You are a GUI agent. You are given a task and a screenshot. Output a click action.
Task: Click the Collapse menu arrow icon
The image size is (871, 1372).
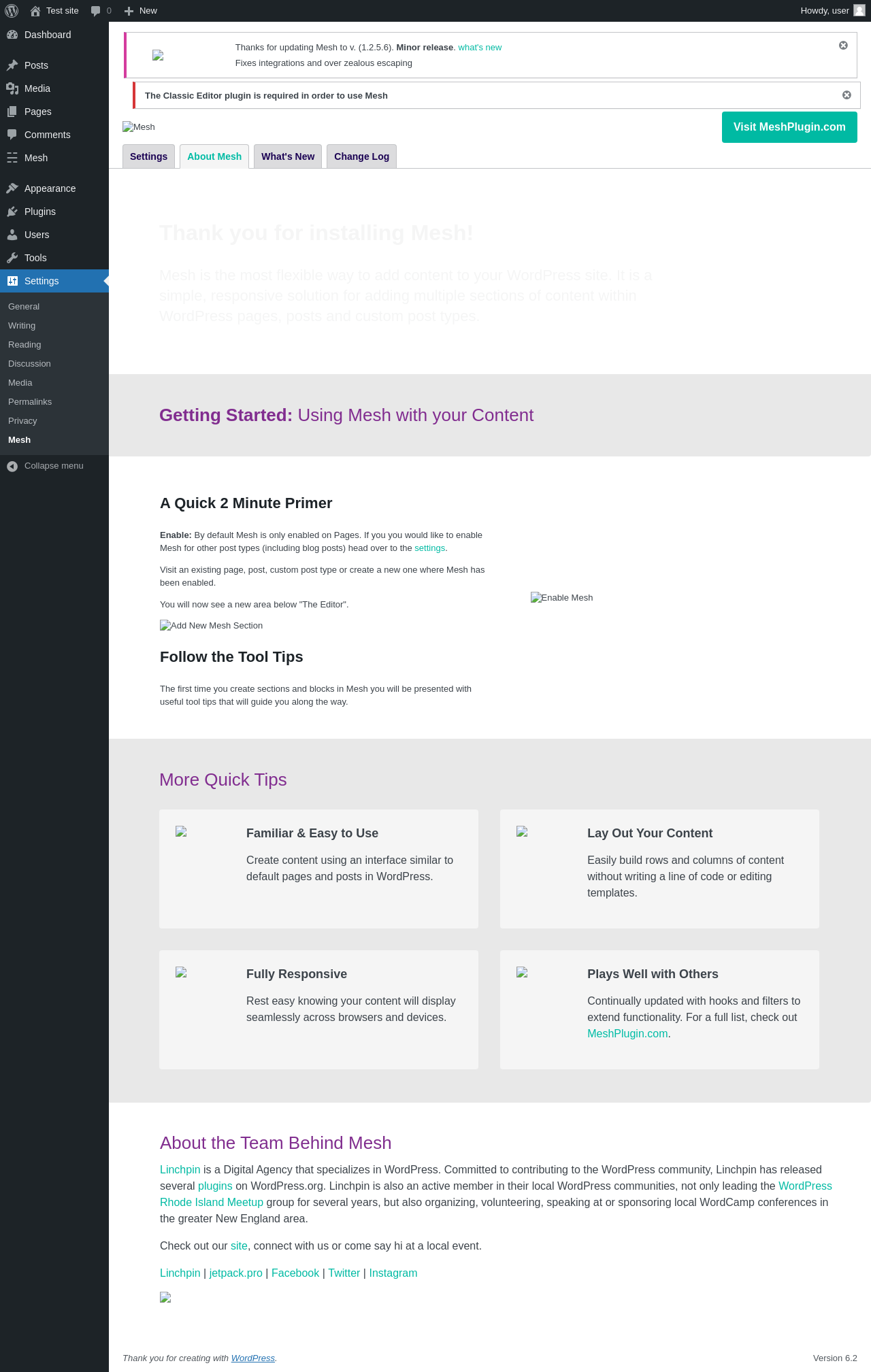click(x=12, y=466)
